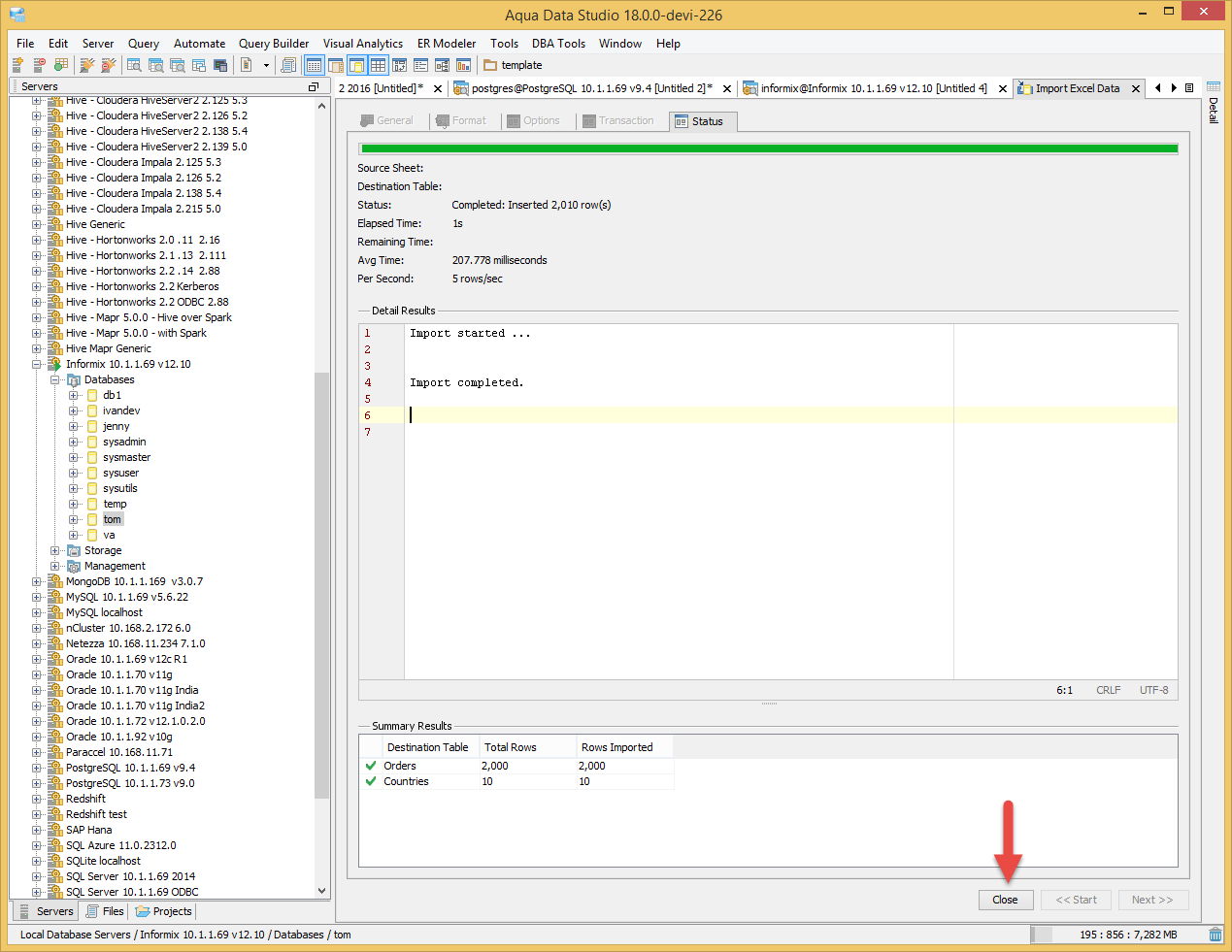Close the postgres@PostgreSQL Untitled 2 tab
Image resolution: width=1232 pixels, height=952 pixels.
(x=727, y=88)
